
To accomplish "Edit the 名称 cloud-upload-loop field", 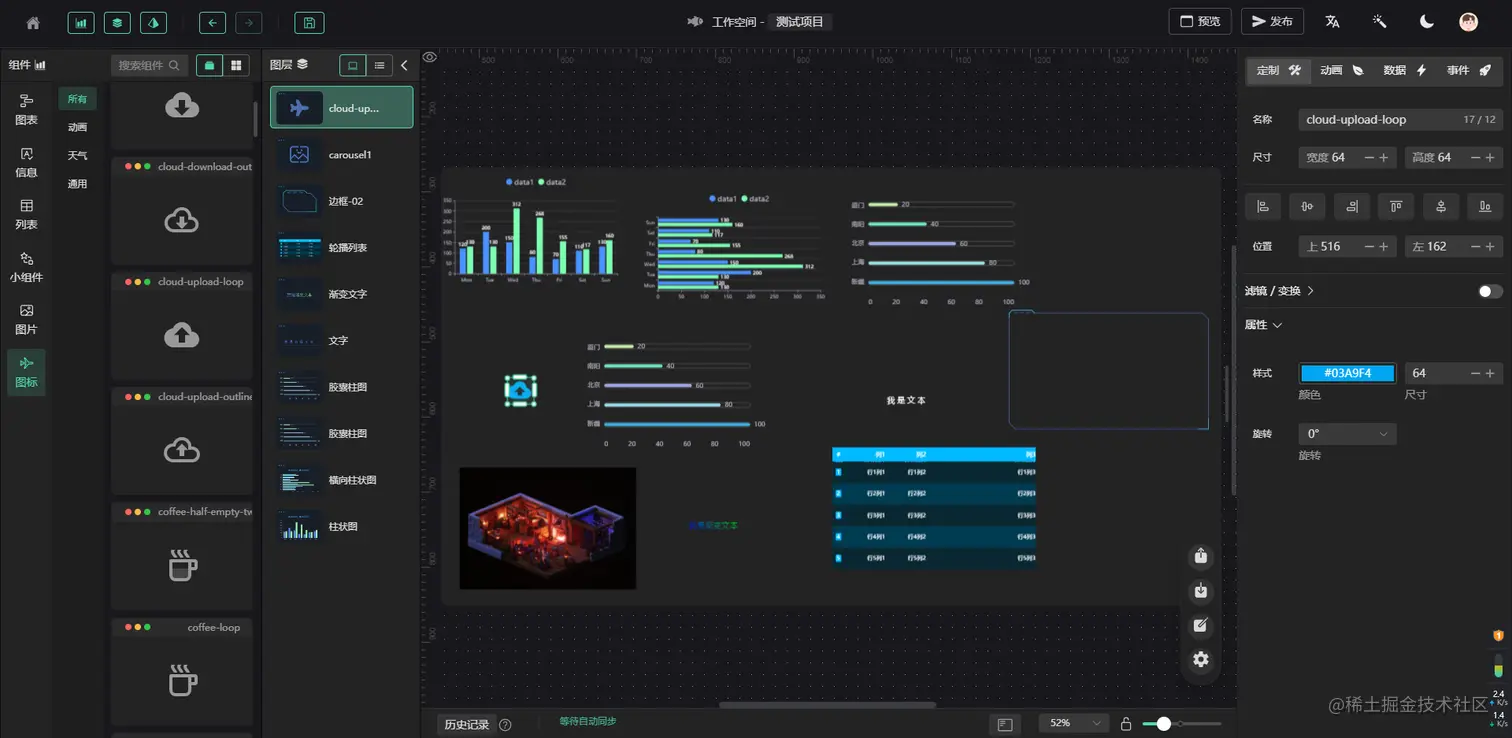I will point(1401,119).
